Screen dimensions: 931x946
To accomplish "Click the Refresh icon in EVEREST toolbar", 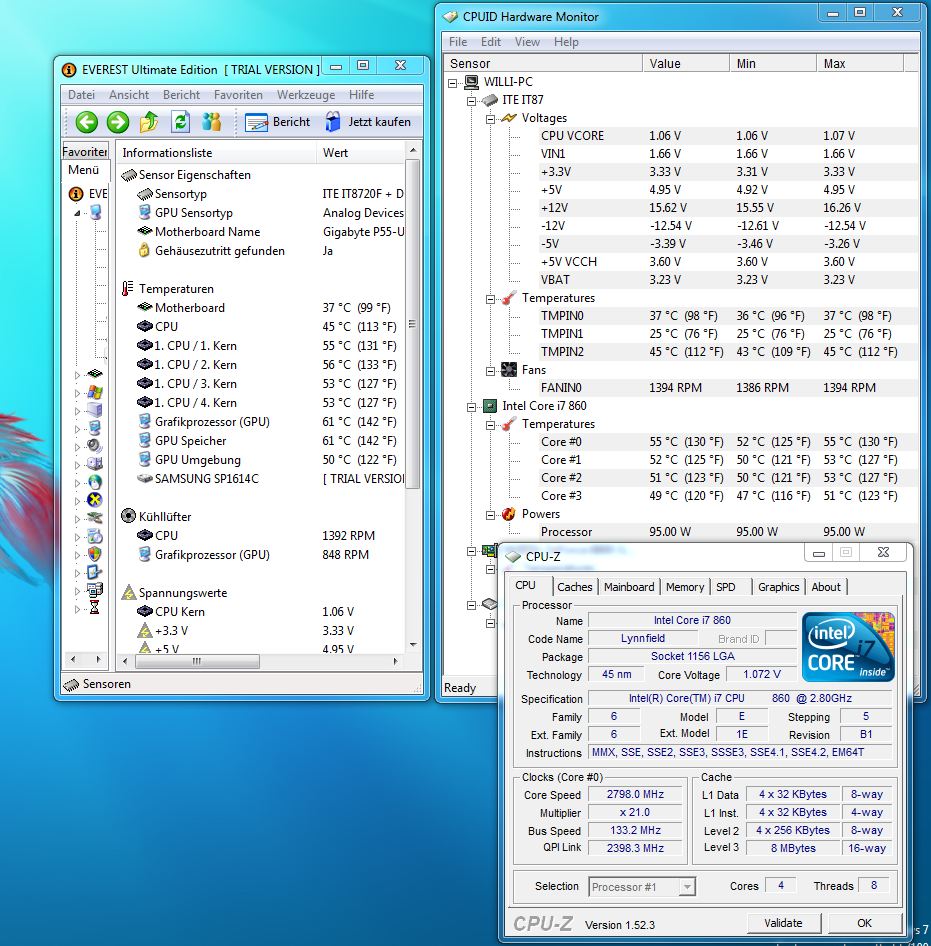I will (180, 122).
